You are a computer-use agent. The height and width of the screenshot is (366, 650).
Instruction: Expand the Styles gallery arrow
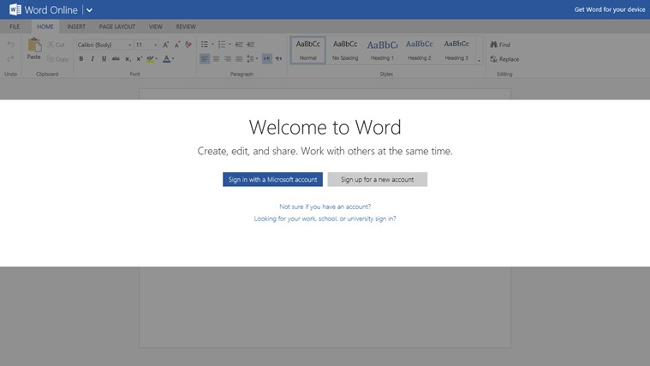click(479, 61)
